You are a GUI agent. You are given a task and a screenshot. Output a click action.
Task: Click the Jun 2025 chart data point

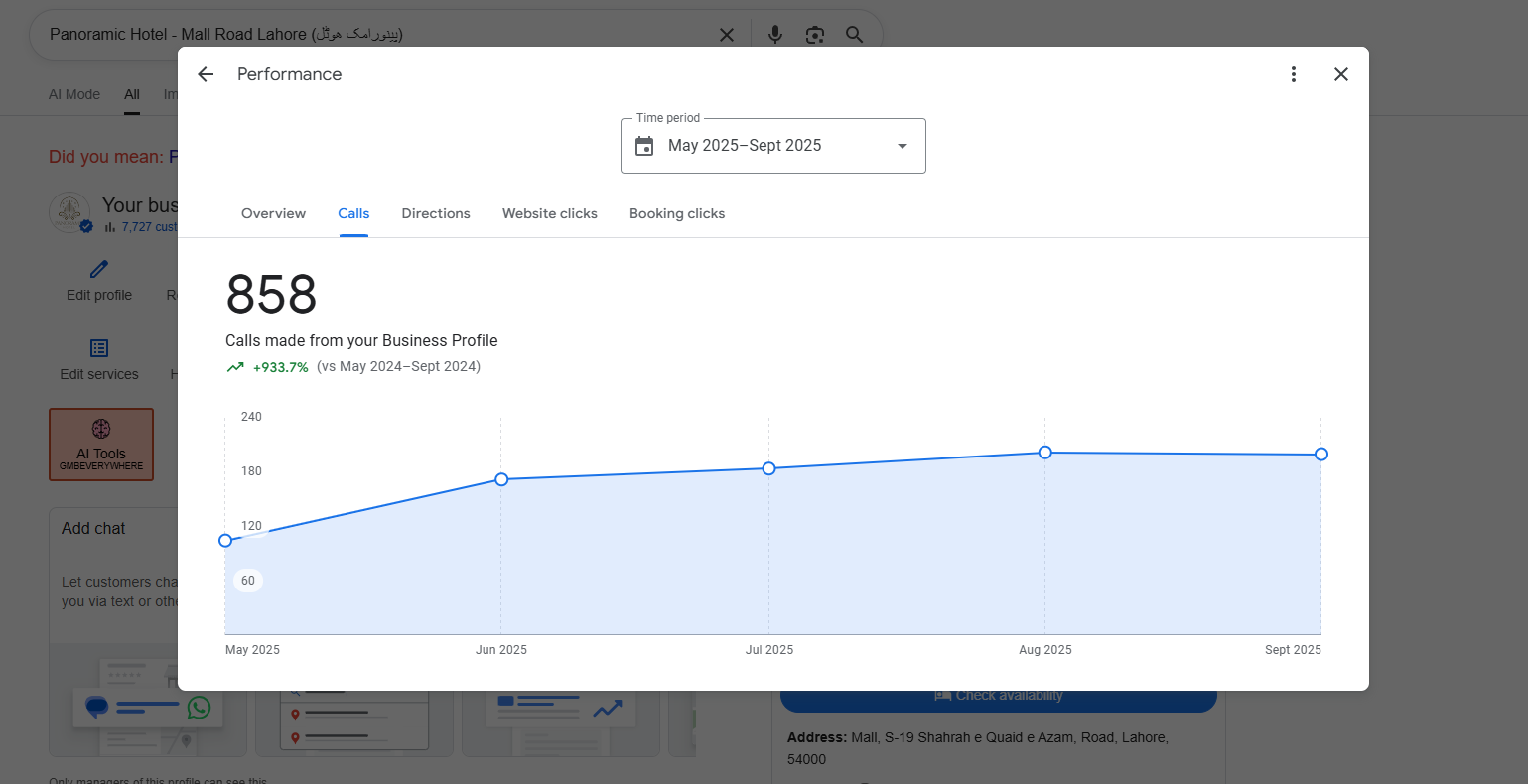point(501,479)
